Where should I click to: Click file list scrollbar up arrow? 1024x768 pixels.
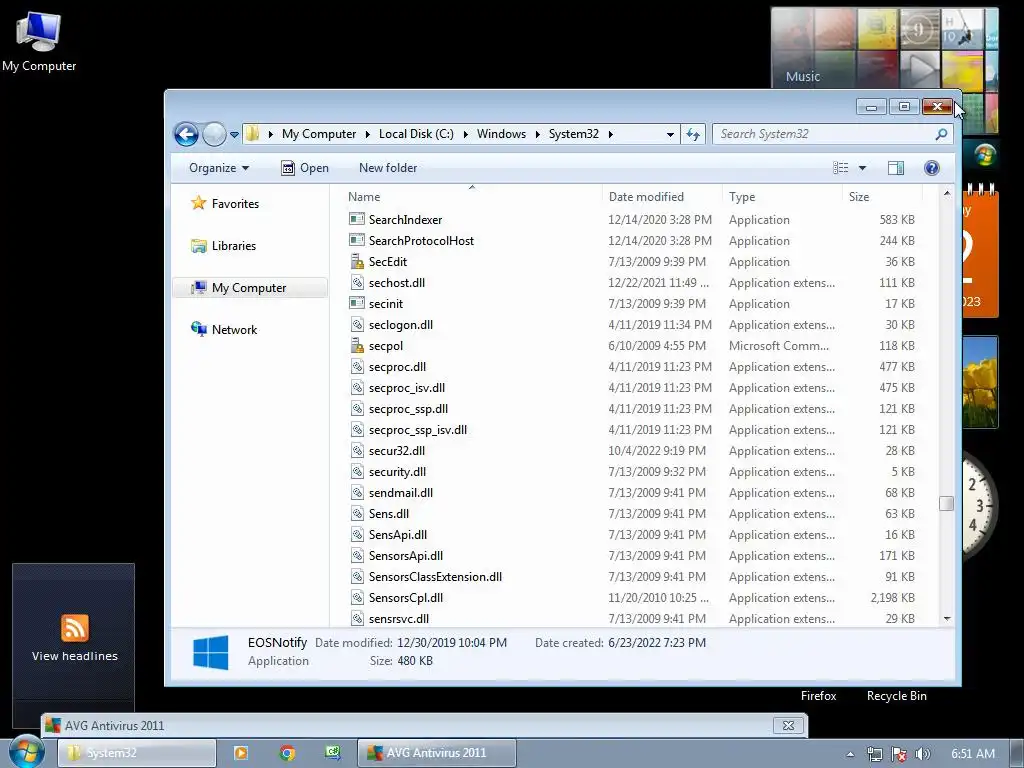pos(947,194)
